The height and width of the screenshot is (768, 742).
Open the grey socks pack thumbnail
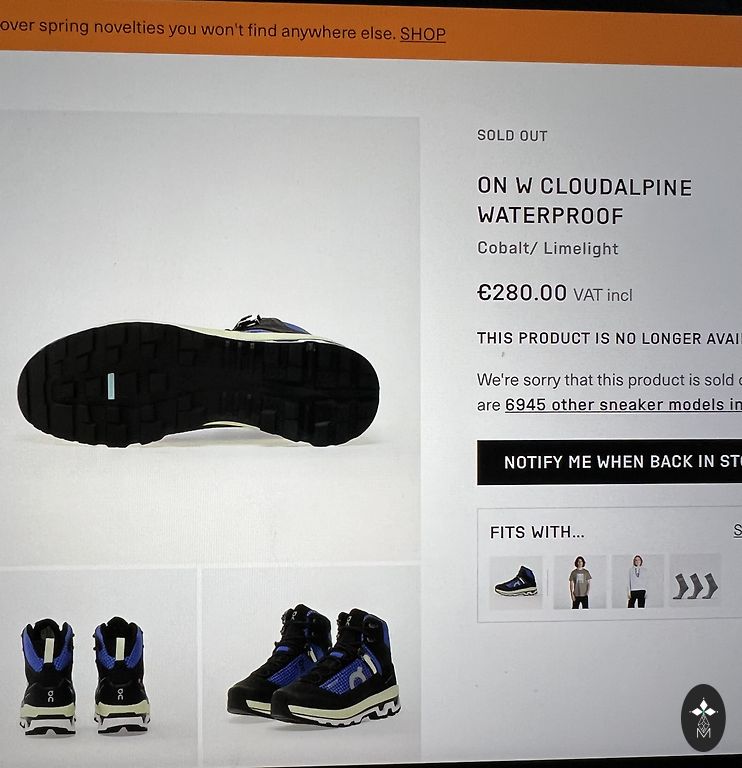(695, 581)
